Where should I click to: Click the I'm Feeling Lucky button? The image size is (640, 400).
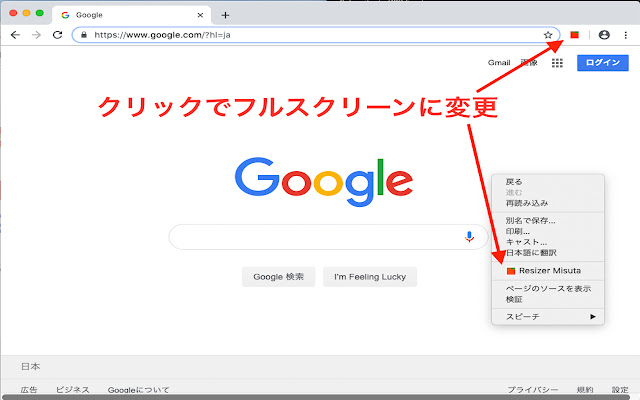(x=370, y=277)
